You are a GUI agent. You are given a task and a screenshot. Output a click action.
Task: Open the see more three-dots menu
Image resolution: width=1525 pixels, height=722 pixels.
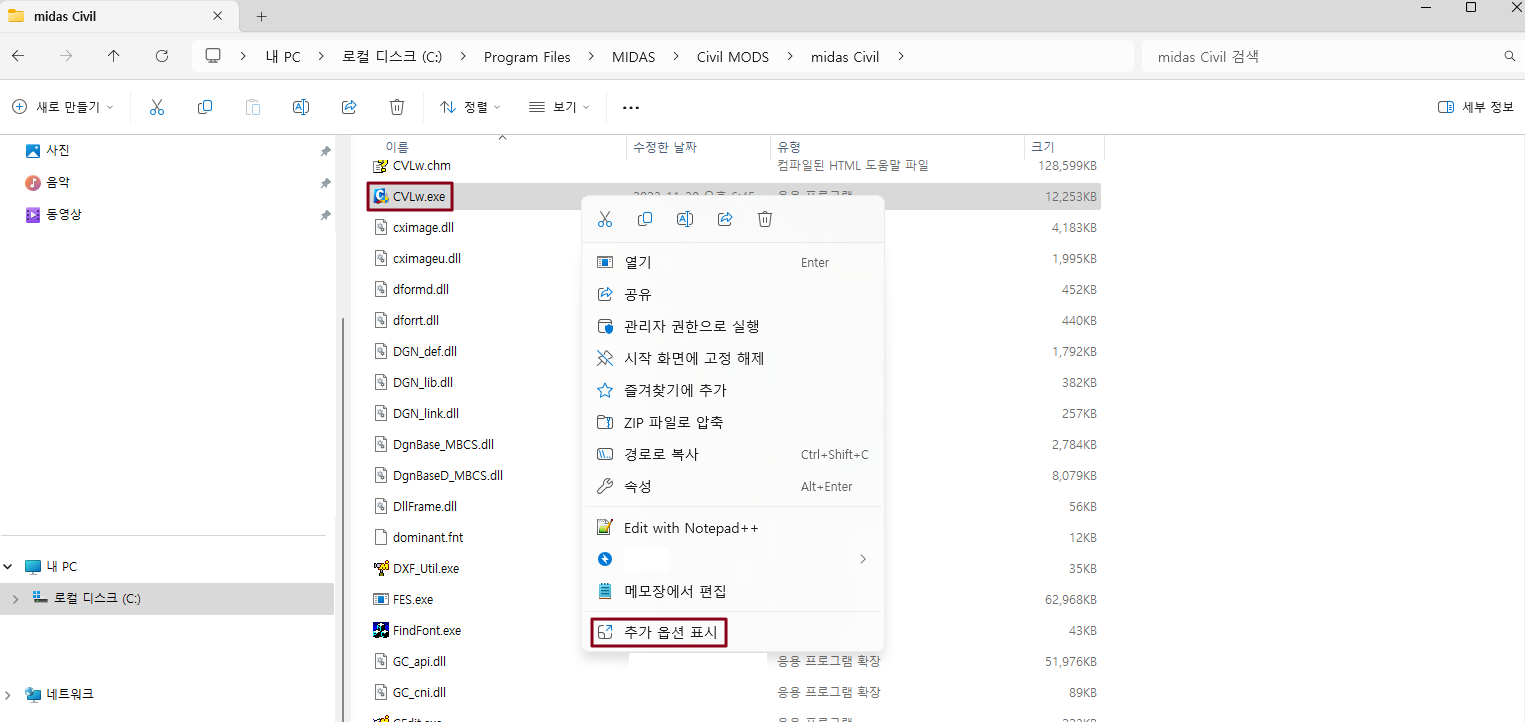point(630,107)
